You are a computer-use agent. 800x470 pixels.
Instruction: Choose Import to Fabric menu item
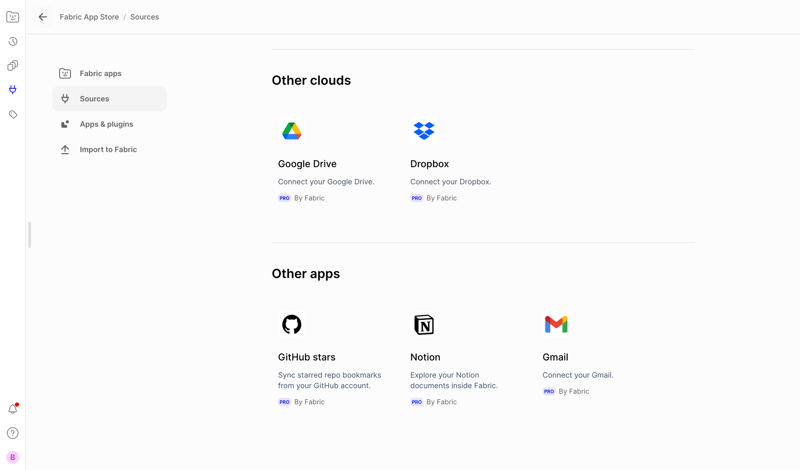coord(108,150)
